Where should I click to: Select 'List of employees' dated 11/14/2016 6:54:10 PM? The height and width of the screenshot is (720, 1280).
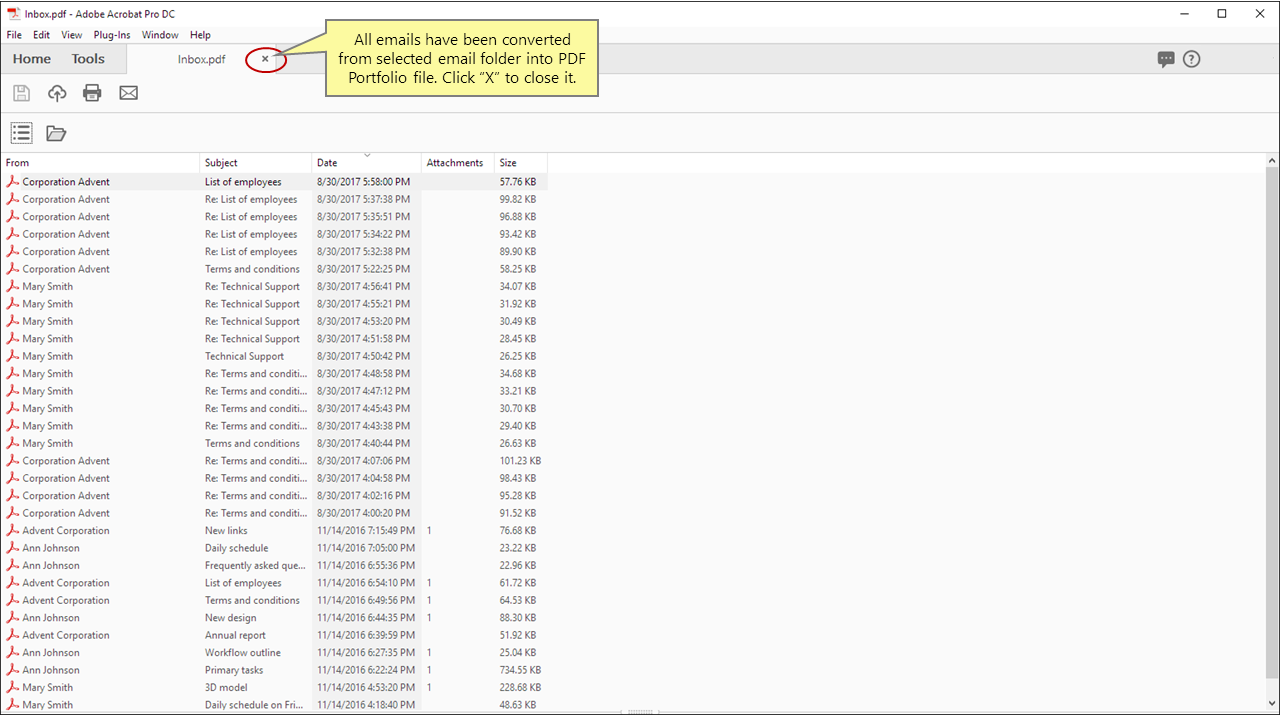click(x=243, y=583)
